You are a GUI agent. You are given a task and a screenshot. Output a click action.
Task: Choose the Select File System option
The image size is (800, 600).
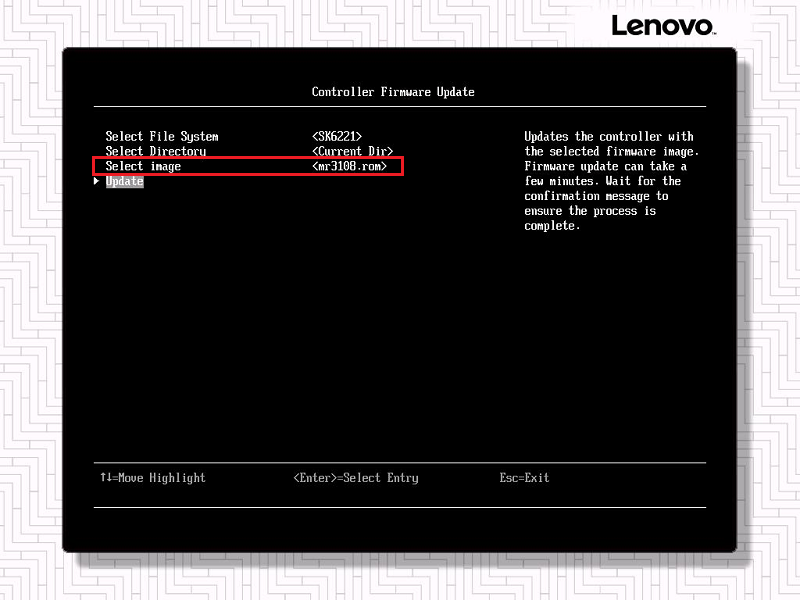pyautogui.click(x=162, y=136)
